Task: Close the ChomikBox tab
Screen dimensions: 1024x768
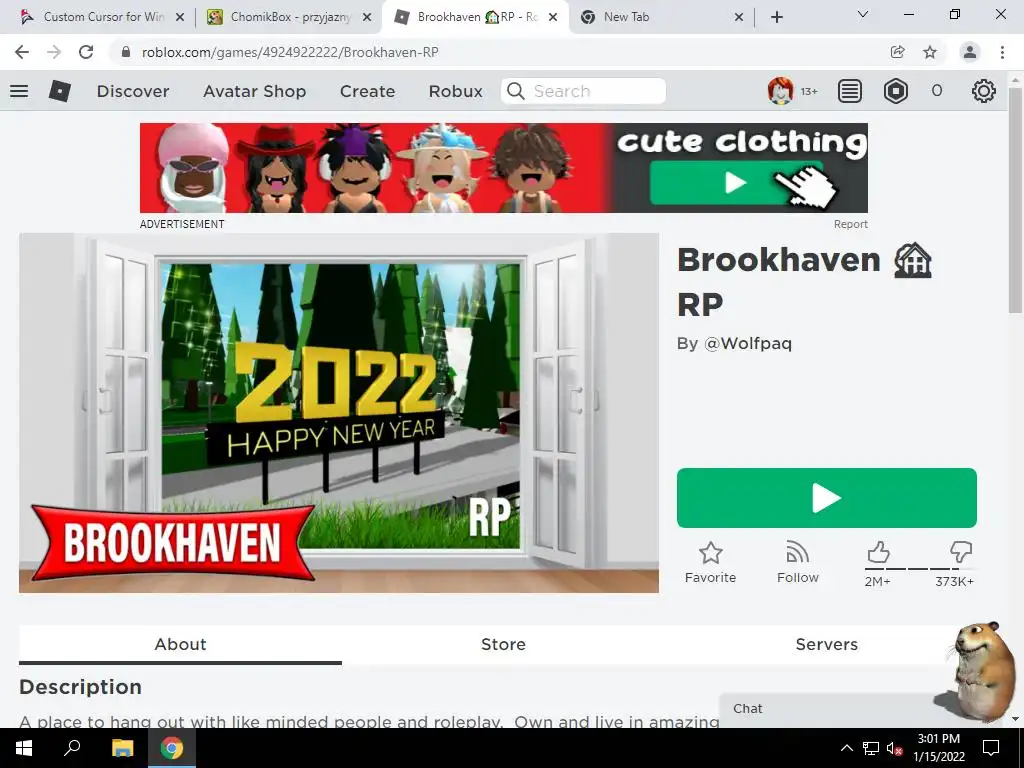Action: click(367, 17)
